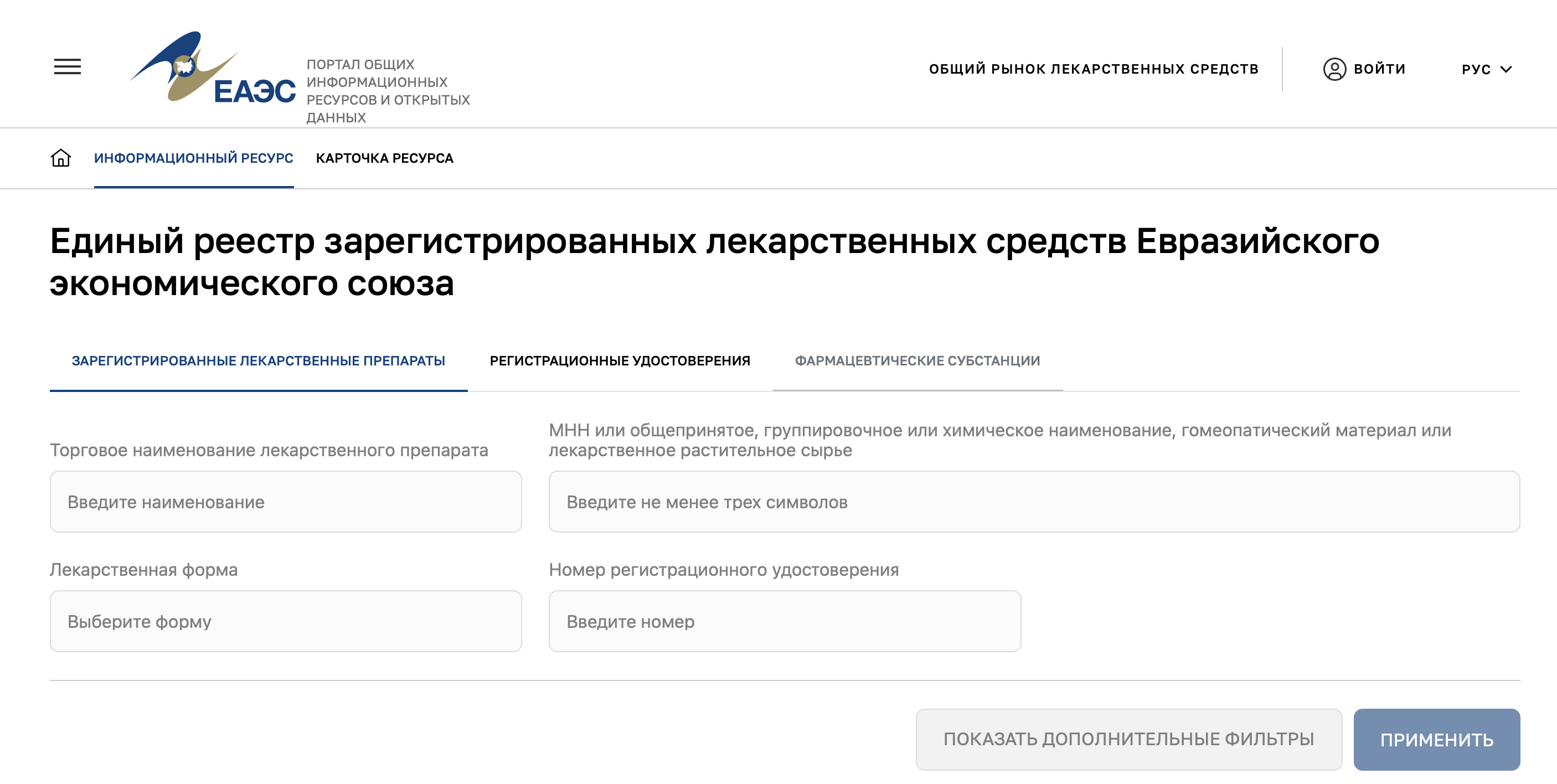This screenshot has height=784, width=1557.
Task: Open the Карточка ресурса tab
Action: pyautogui.click(x=384, y=158)
